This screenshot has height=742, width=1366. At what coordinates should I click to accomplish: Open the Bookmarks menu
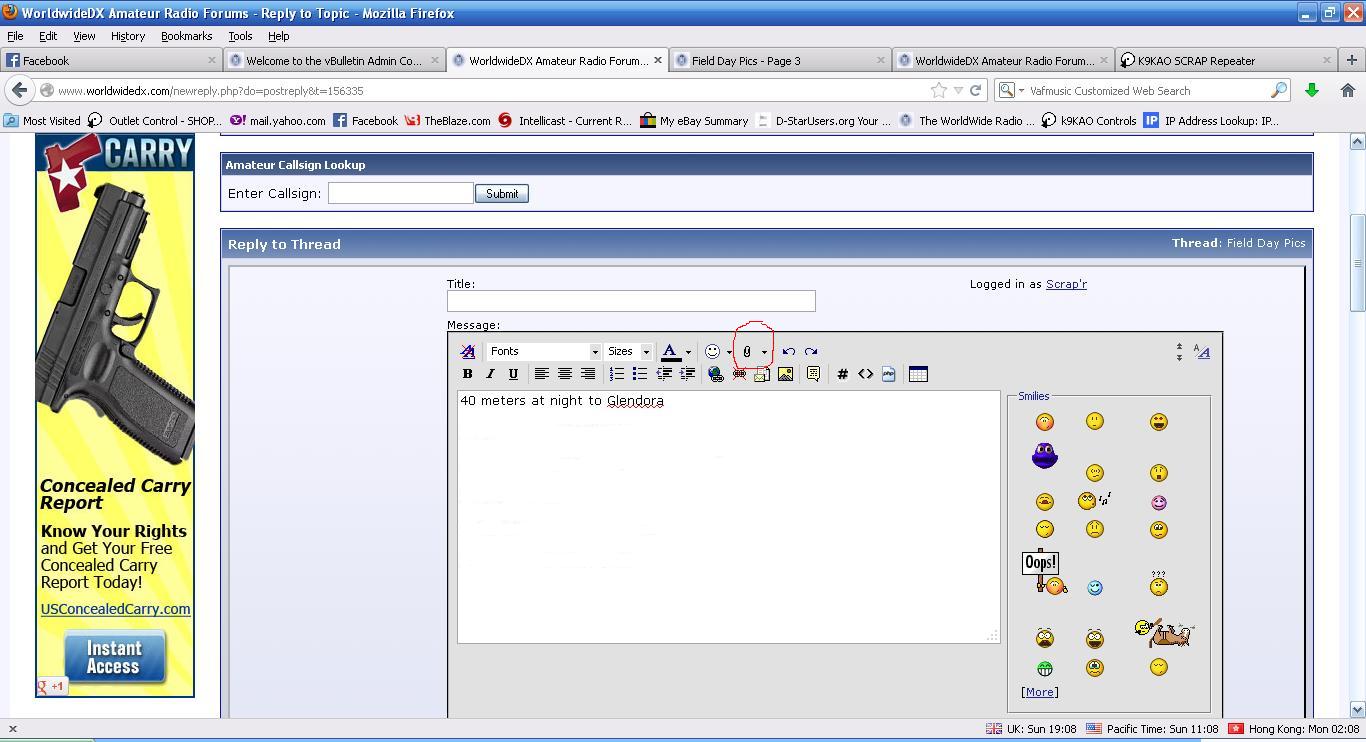(186, 36)
